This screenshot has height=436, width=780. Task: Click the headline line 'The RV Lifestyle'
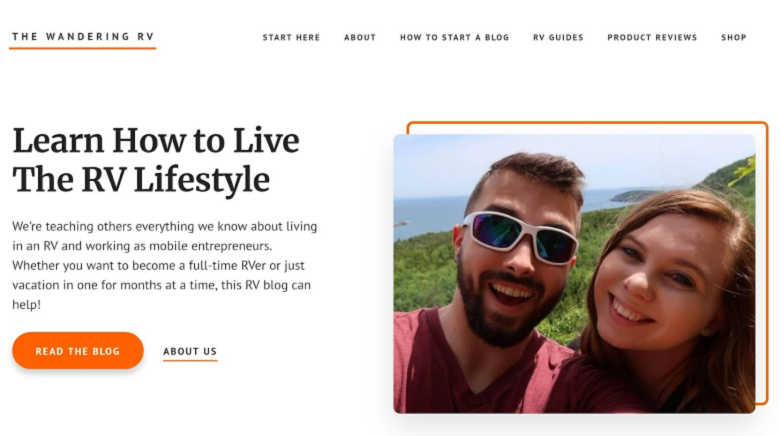click(141, 180)
